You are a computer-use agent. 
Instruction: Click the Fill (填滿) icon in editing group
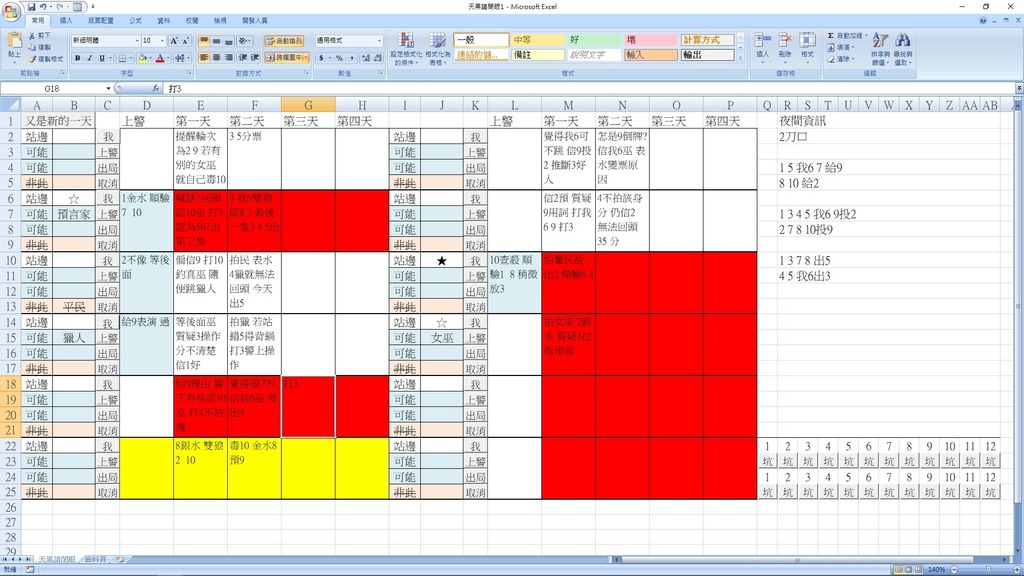831,48
